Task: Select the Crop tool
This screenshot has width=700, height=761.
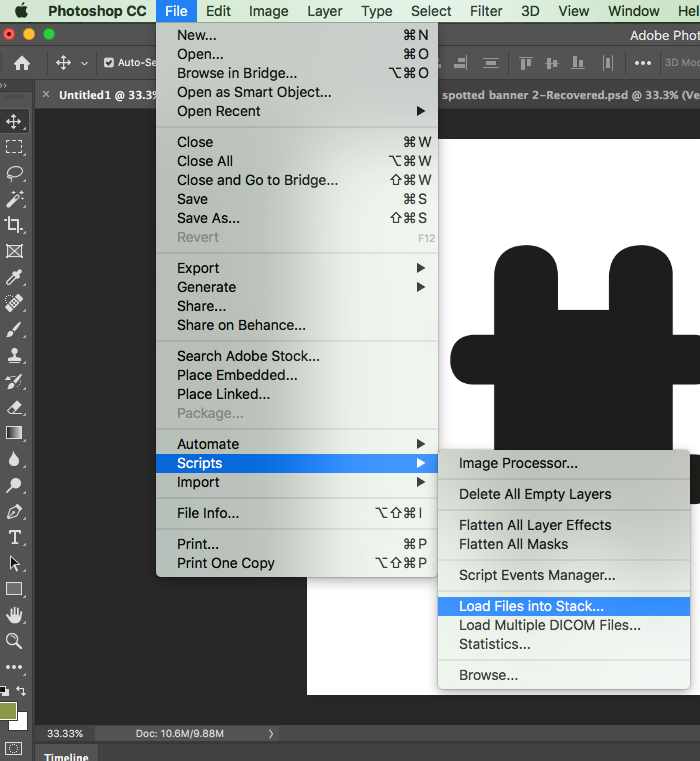Action: [14, 225]
